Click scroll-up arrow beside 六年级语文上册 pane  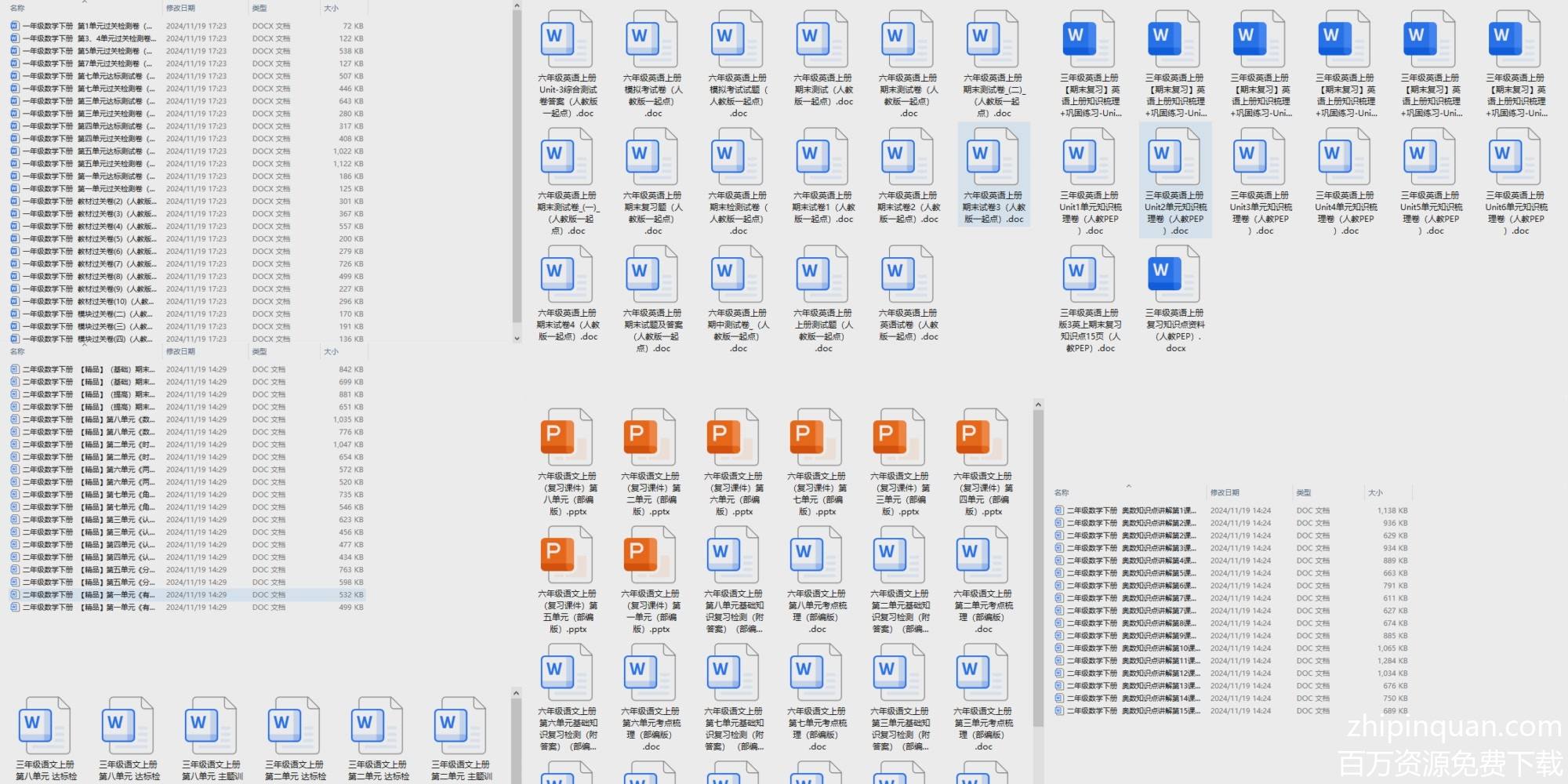click(x=1038, y=405)
